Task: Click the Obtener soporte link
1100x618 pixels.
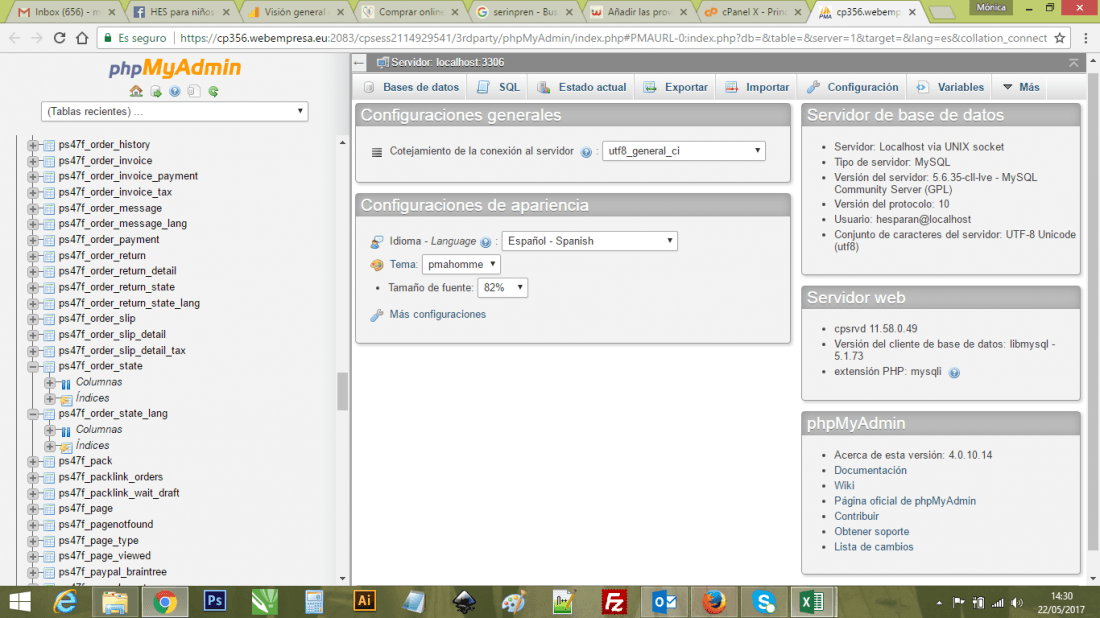Action: pyautogui.click(x=871, y=532)
